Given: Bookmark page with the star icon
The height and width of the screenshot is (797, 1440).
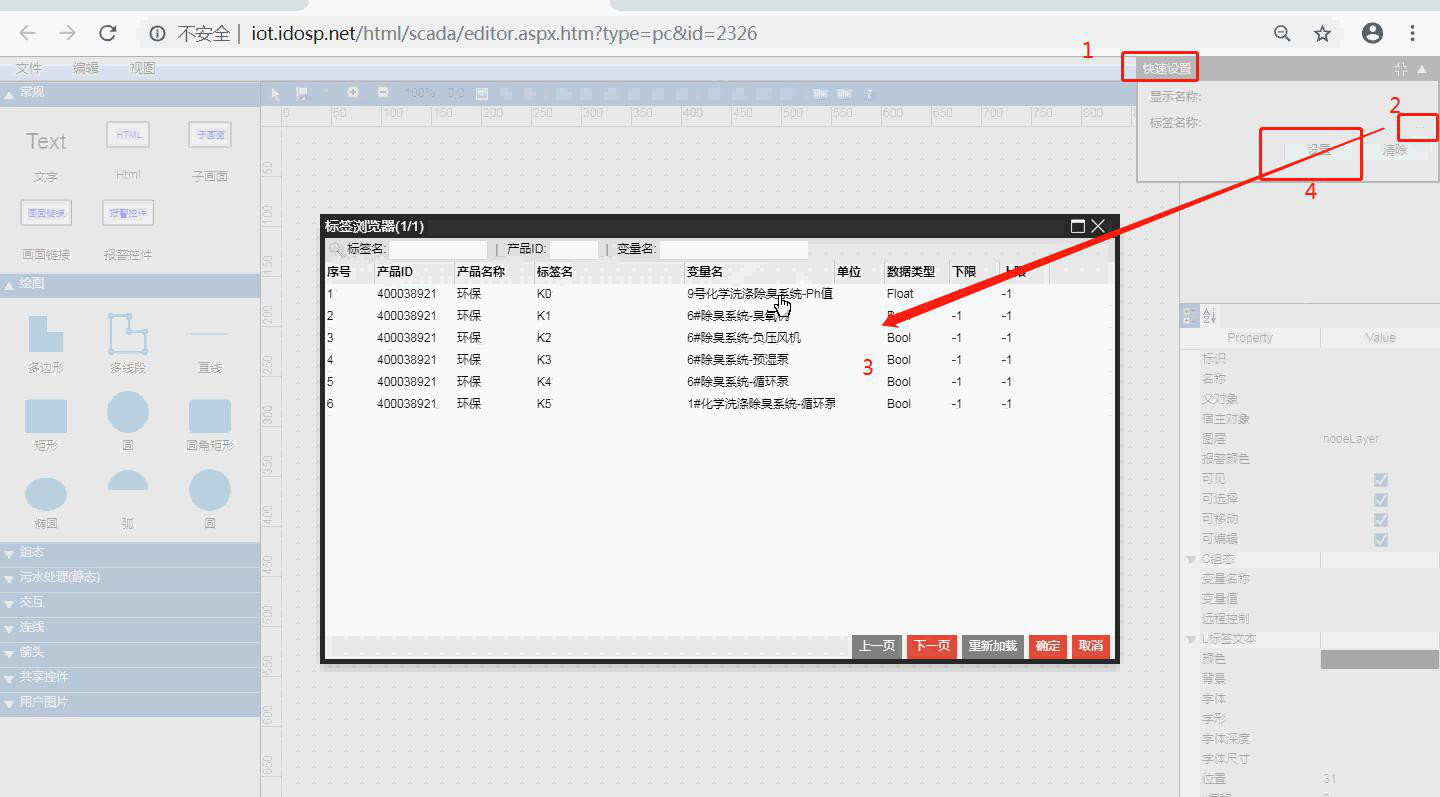Looking at the screenshot, I should (x=1322, y=34).
